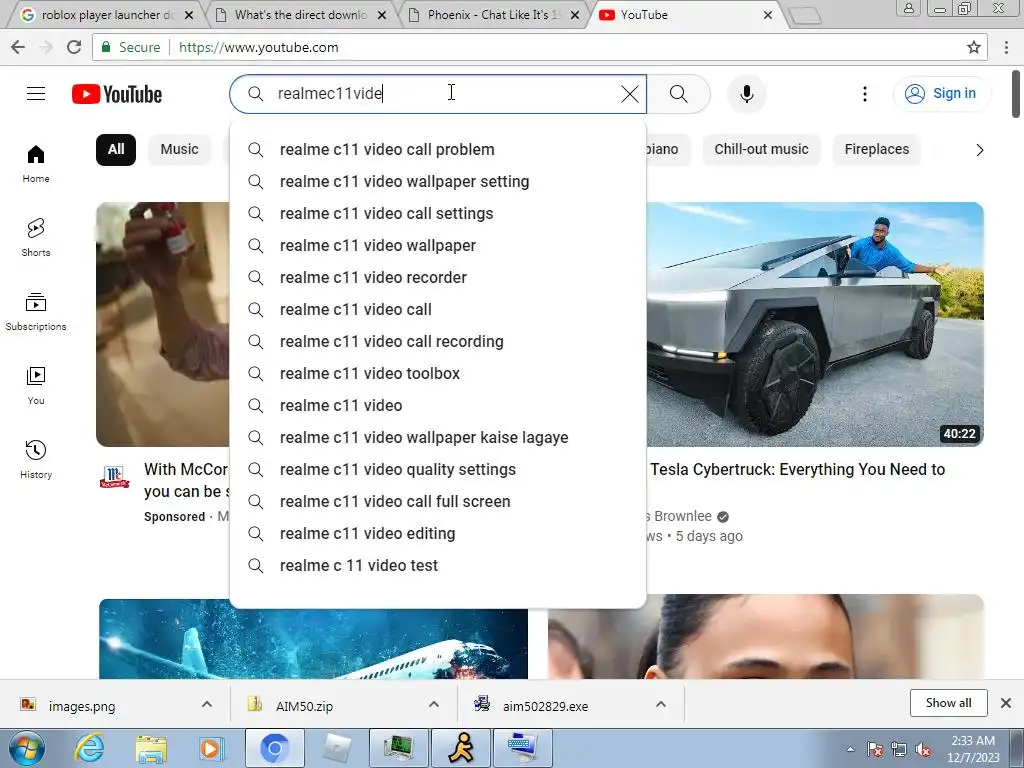The width and height of the screenshot is (1024, 768).
Task: Open AIM running man taskbar icon
Action: coord(460,748)
